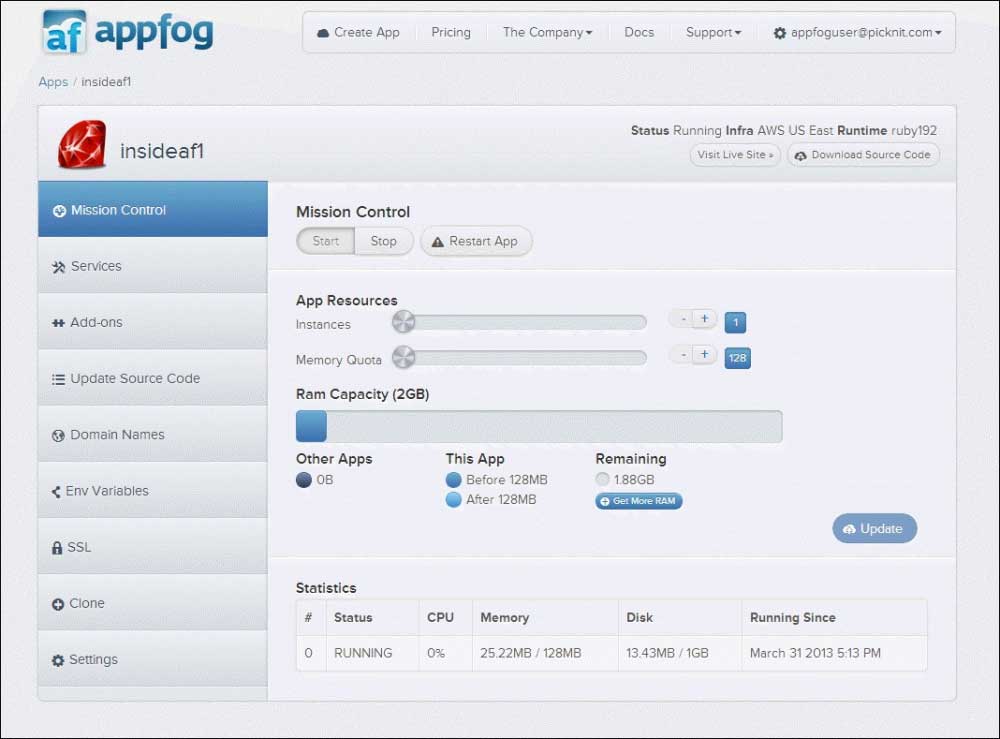Click Download Source Code button
Screen dimensions: 1000x739
pyautogui.click(x=864, y=155)
